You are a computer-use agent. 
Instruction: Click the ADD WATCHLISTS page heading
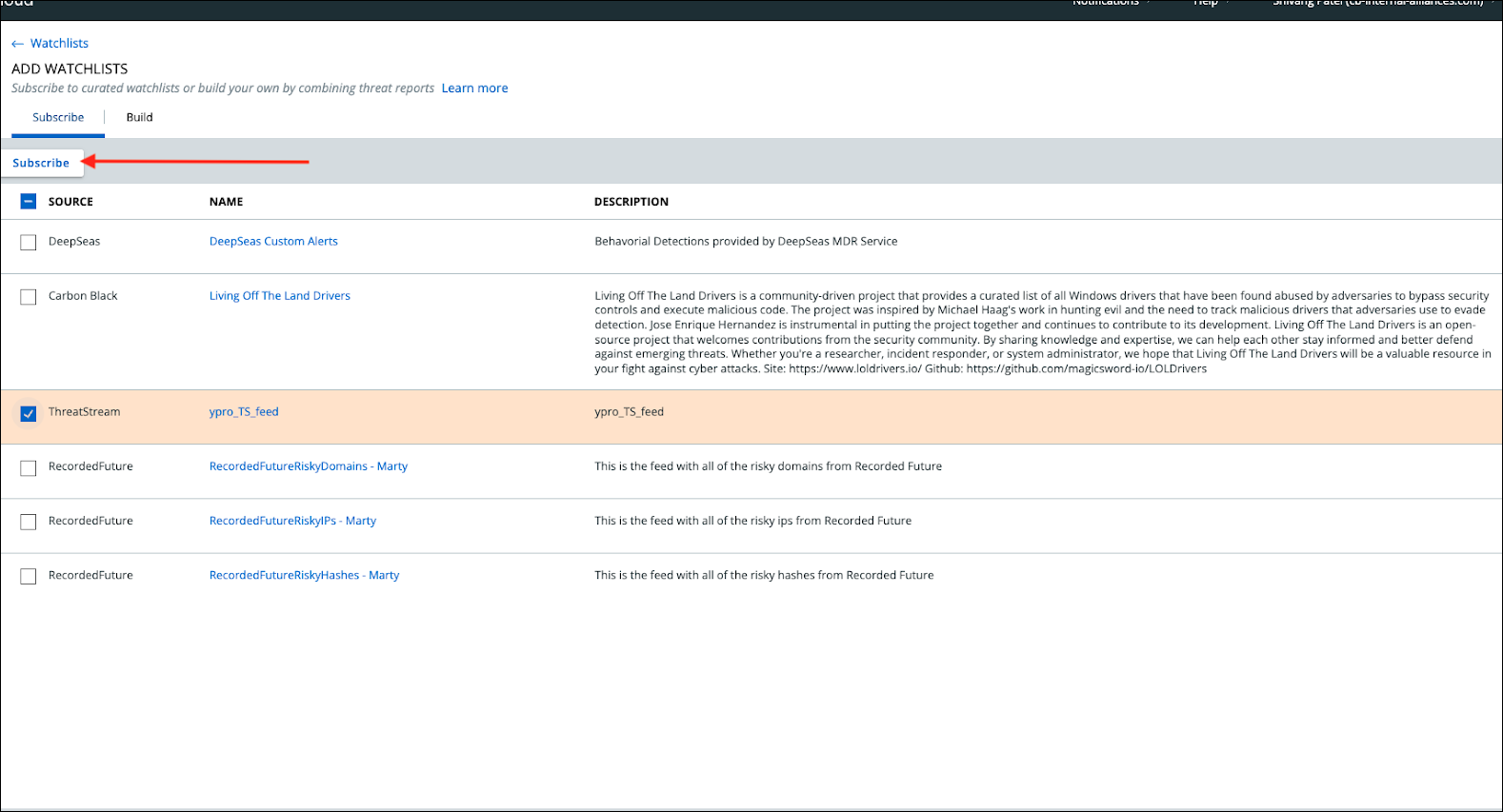(70, 69)
